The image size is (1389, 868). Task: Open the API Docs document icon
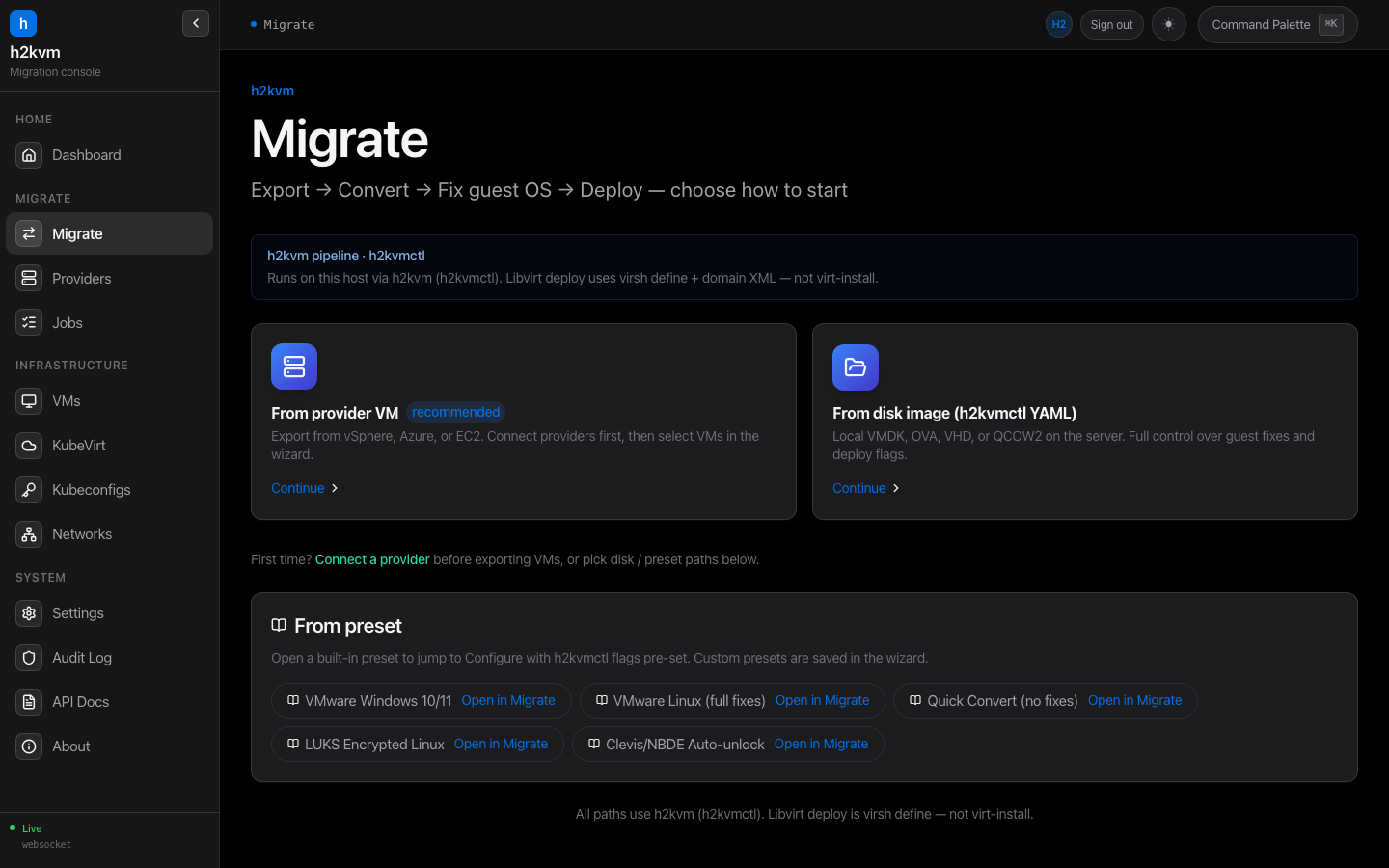(x=29, y=702)
